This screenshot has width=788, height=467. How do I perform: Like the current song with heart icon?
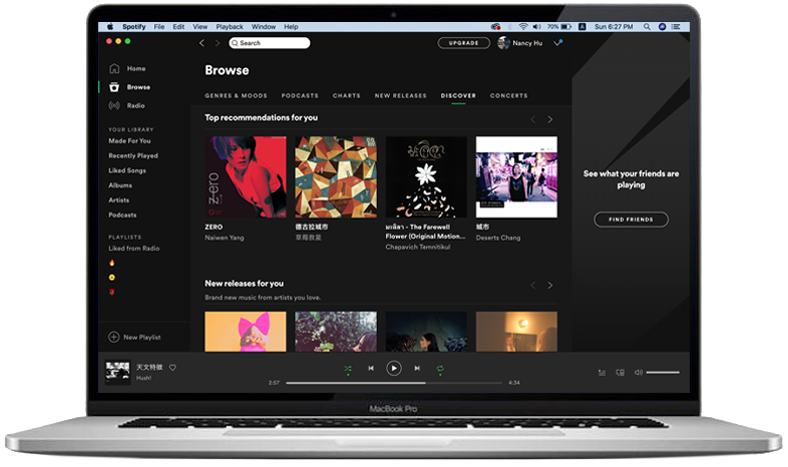pos(172,367)
